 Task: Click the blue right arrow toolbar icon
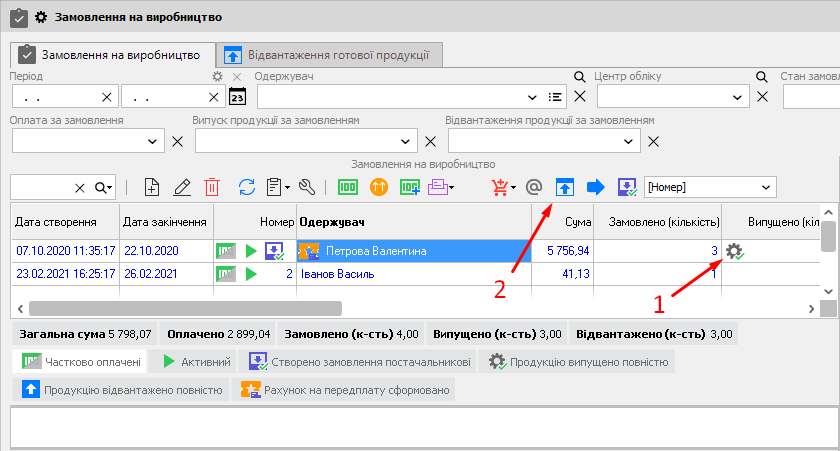pyautogui.click(x=596, y=187)
